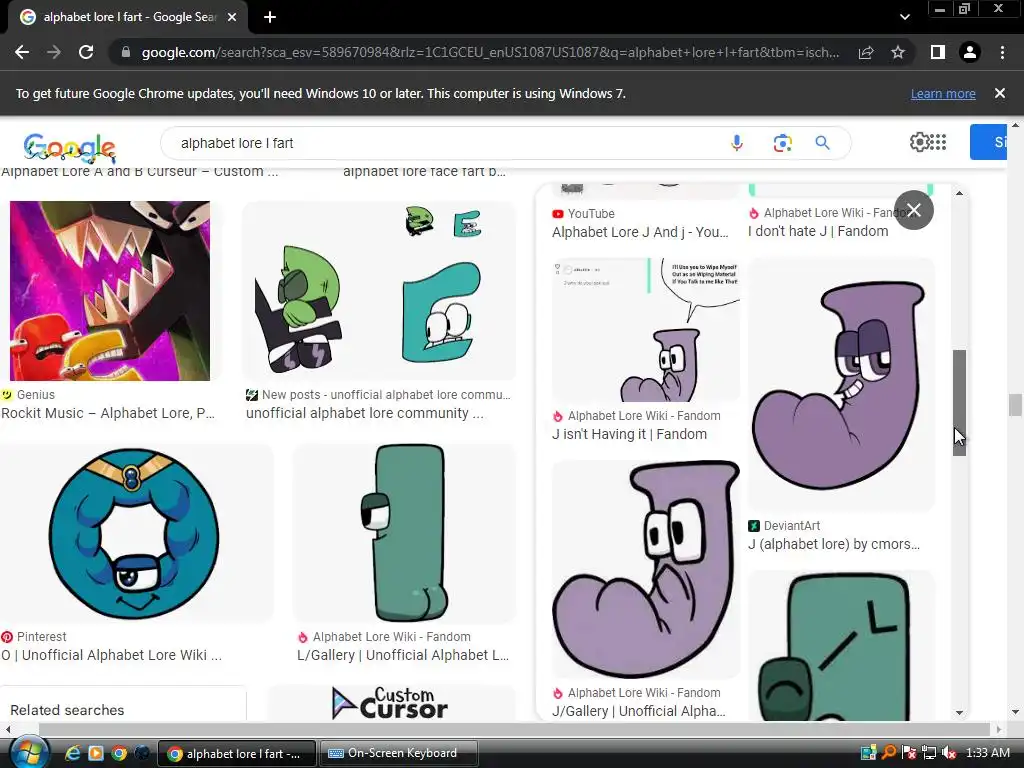The image size is (1024, 768).
Task: Click the main page vertical scrollbar thumb
Action: tap(1015, 405)
